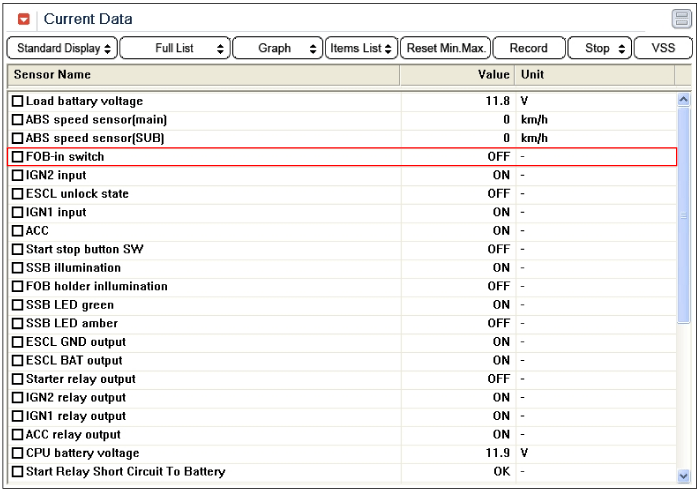Click the VSS button

(x=663, y=48)
